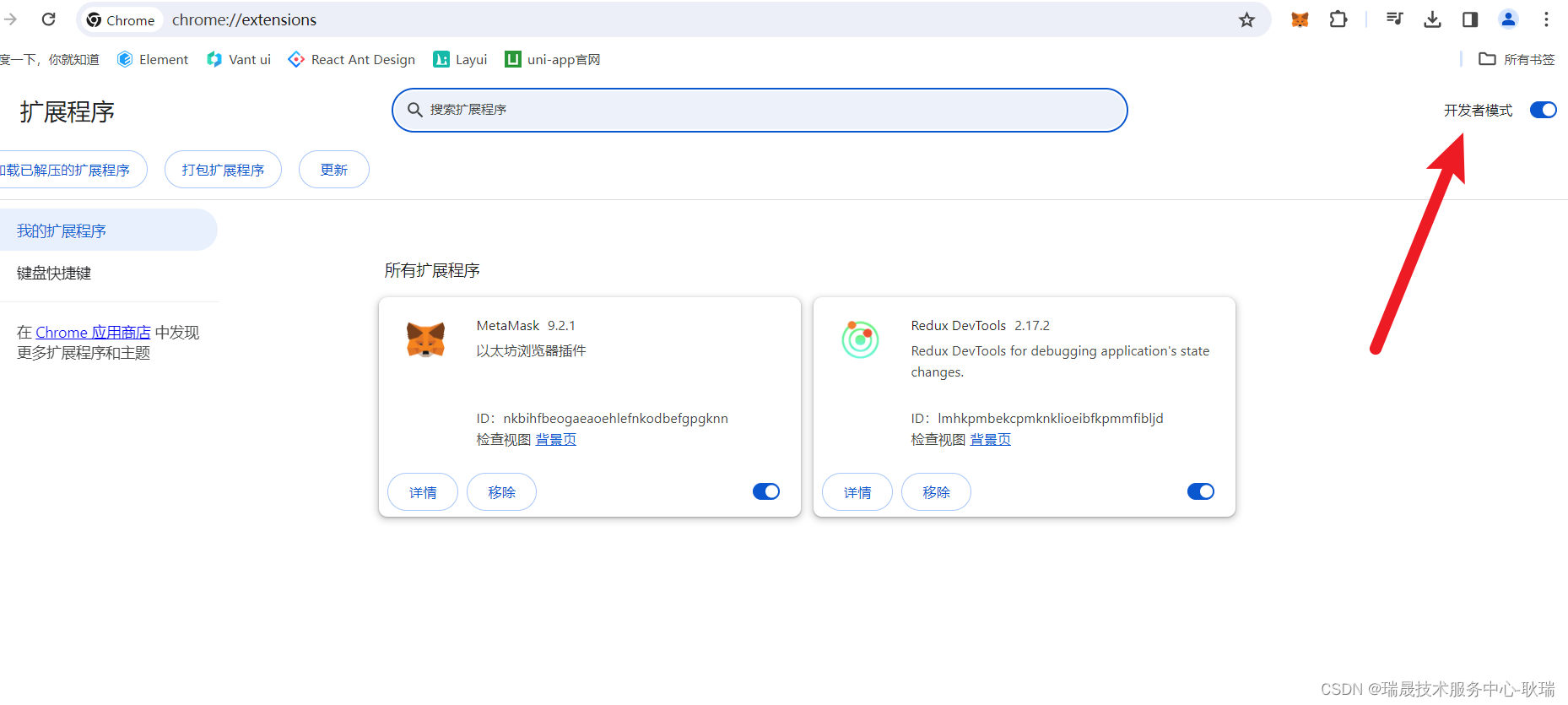The image size is (1568, 705).
Task: Click the 你就知道 bookmark at far left
Action: point(49,59)
